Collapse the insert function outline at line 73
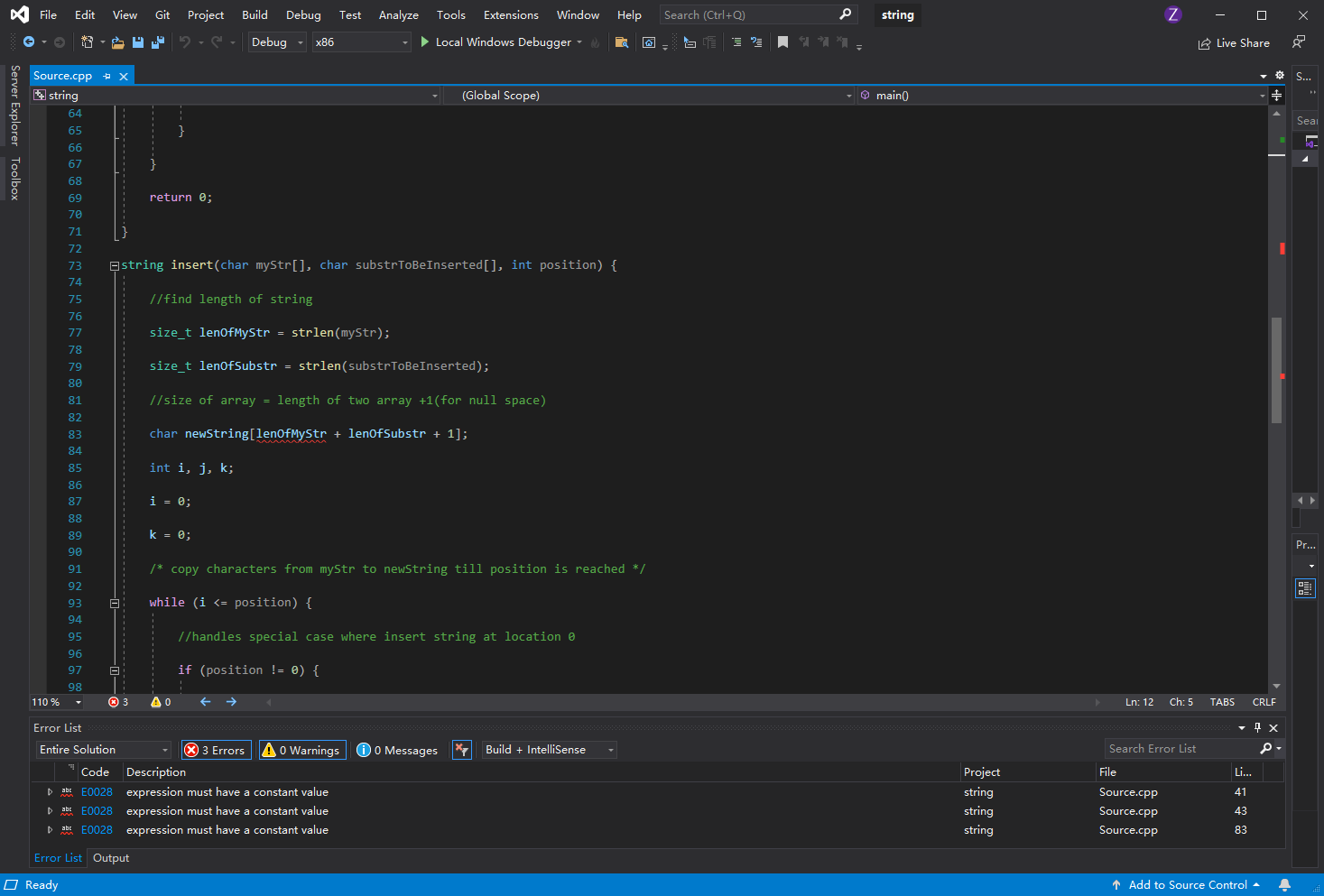This screenshot has height=896, width=1324. pos(115,265)
